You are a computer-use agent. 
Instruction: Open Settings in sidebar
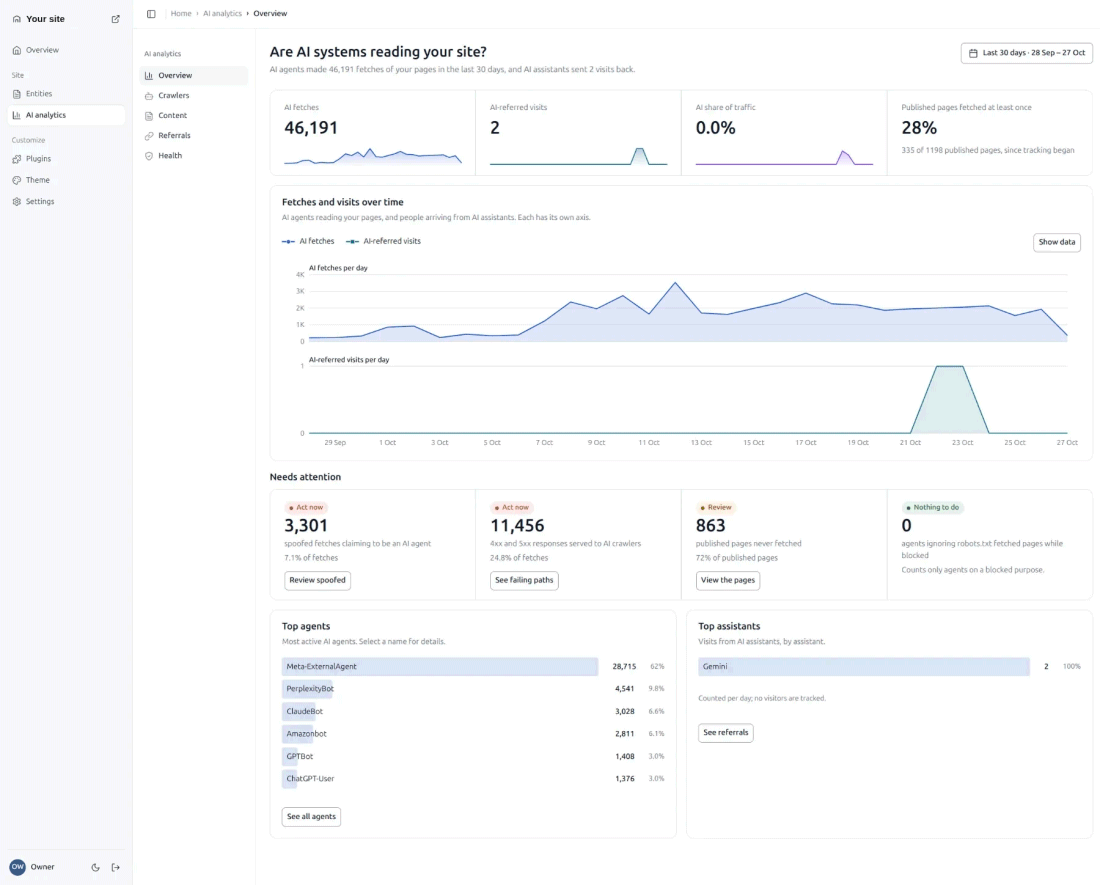[x=66, y=201]
